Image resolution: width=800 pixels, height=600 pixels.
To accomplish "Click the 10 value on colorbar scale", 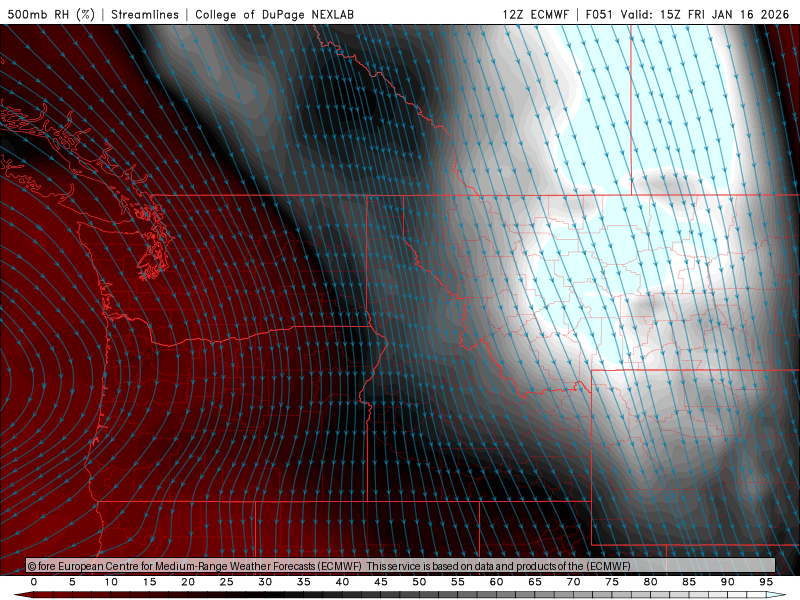I will click(111, 582).
